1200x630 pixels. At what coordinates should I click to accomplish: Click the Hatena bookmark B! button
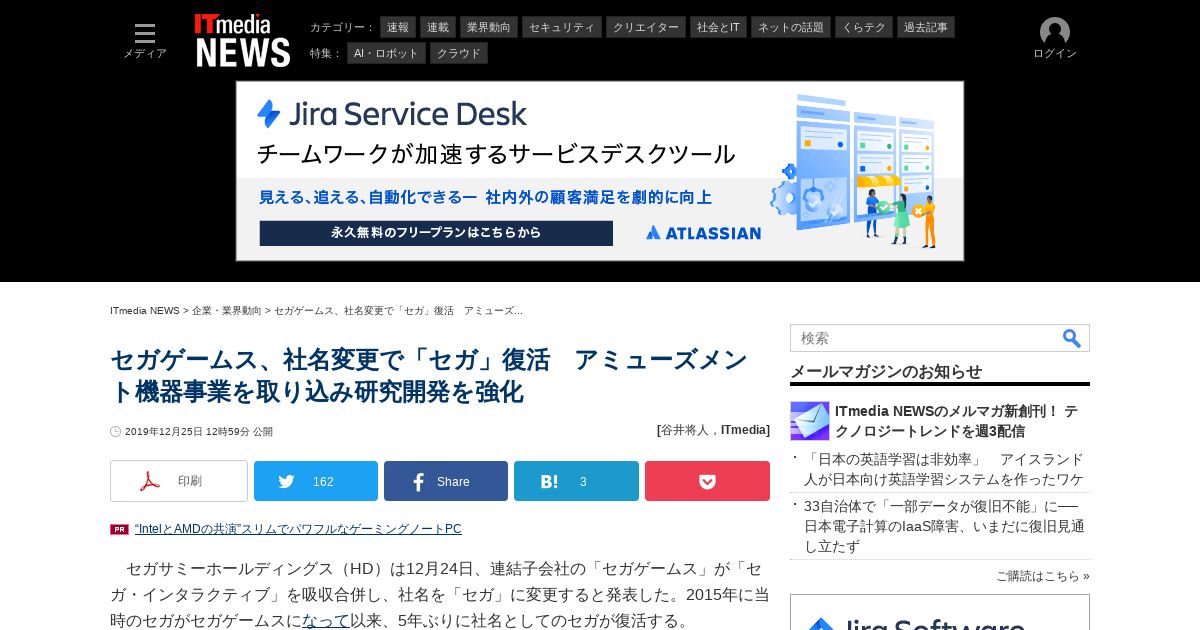click(576, 481)
